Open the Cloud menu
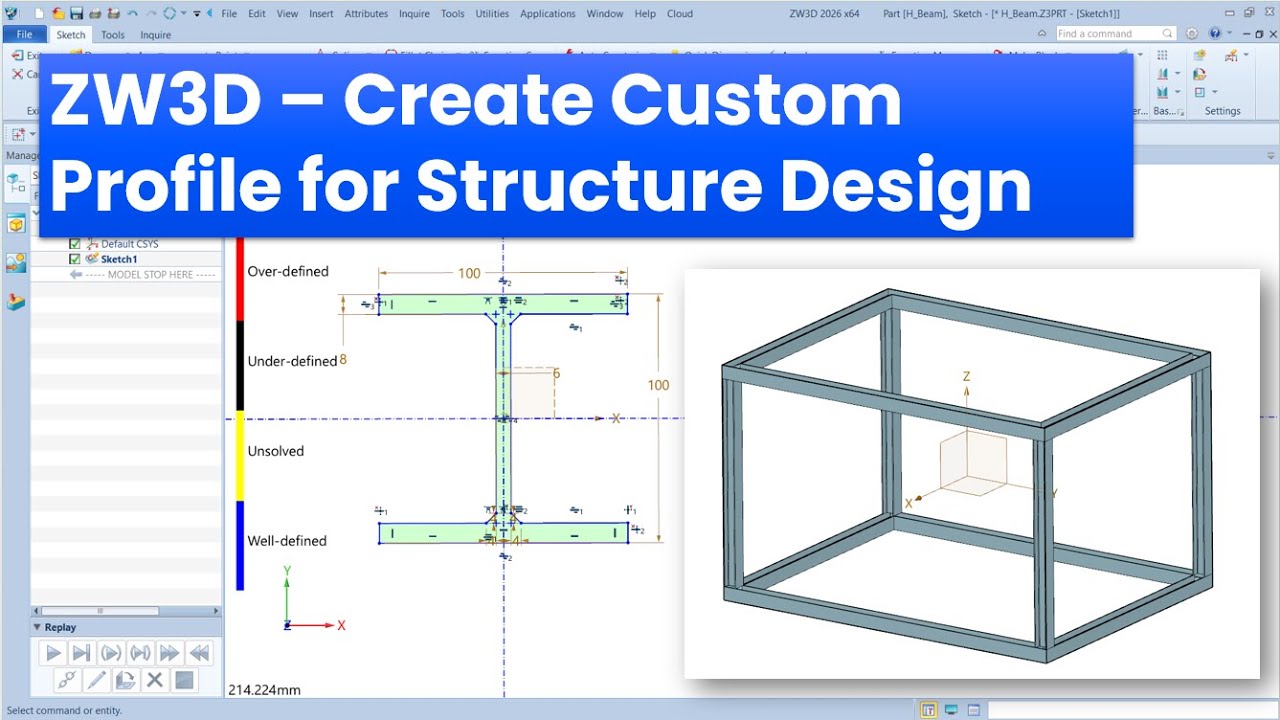Image resolution: width=1280 pixels, height=720 pixels. 680,14
